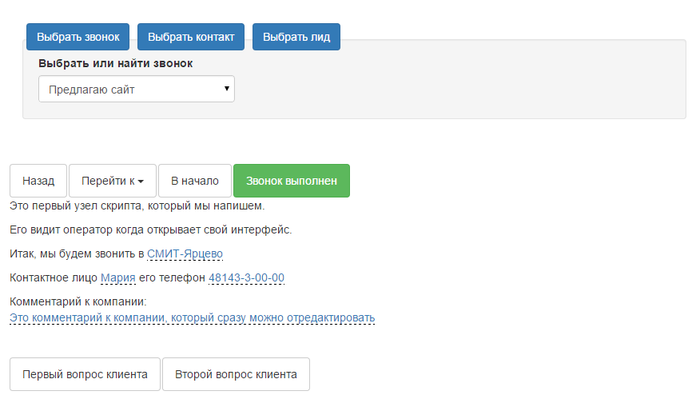This screenshot has width=700, height=403.
Task: Expand the «Перейти к» dropdown menu
Action: point(112,181)
